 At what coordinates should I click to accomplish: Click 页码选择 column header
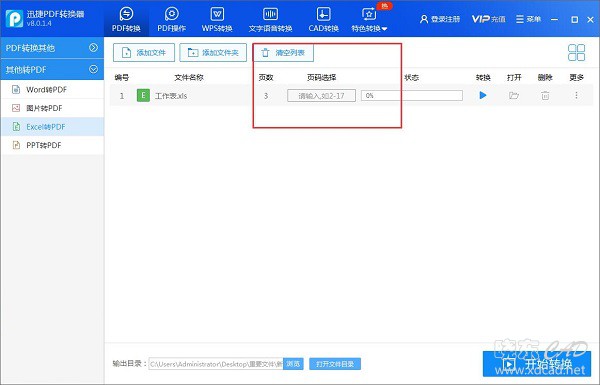click(321, 78)
